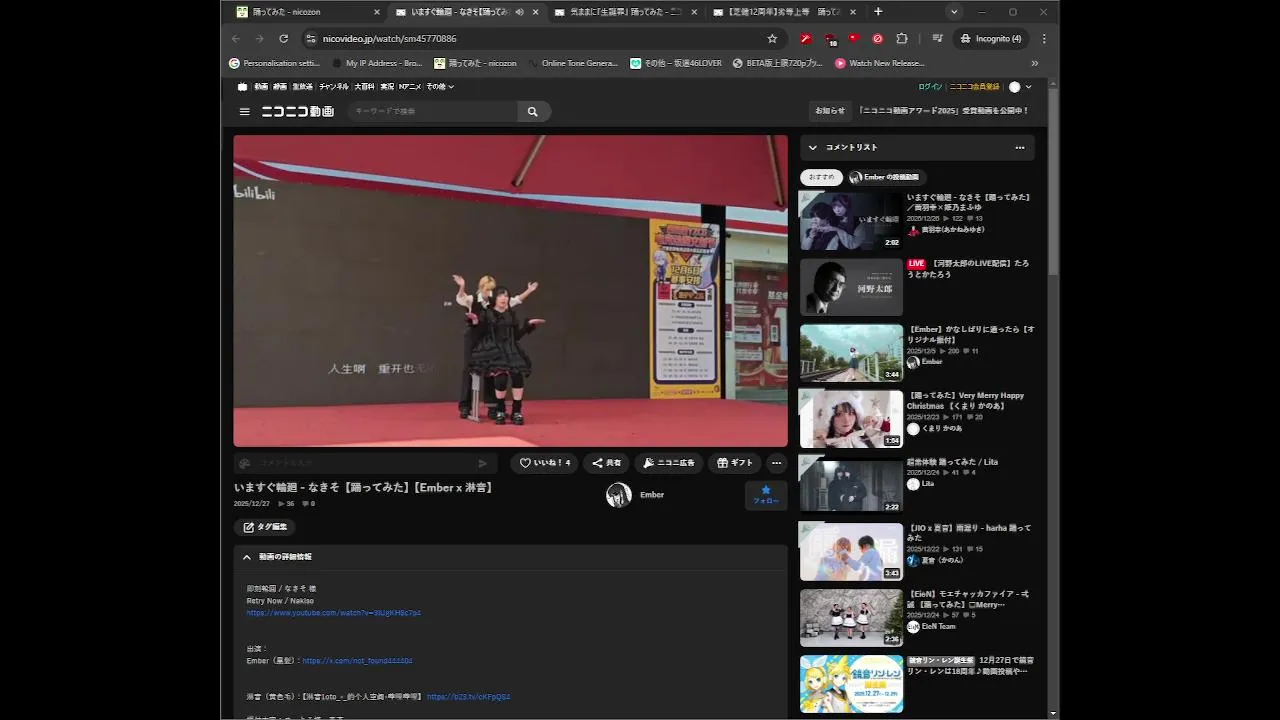Open the Chrome three-dot menu
This screenshot has width=1280, height=720.
coord(1044,39)
